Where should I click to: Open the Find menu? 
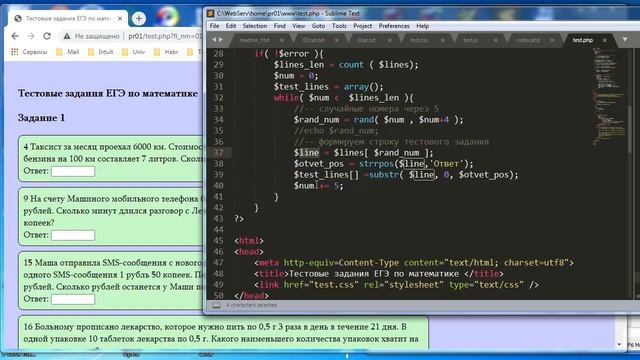tap(280, 26)
